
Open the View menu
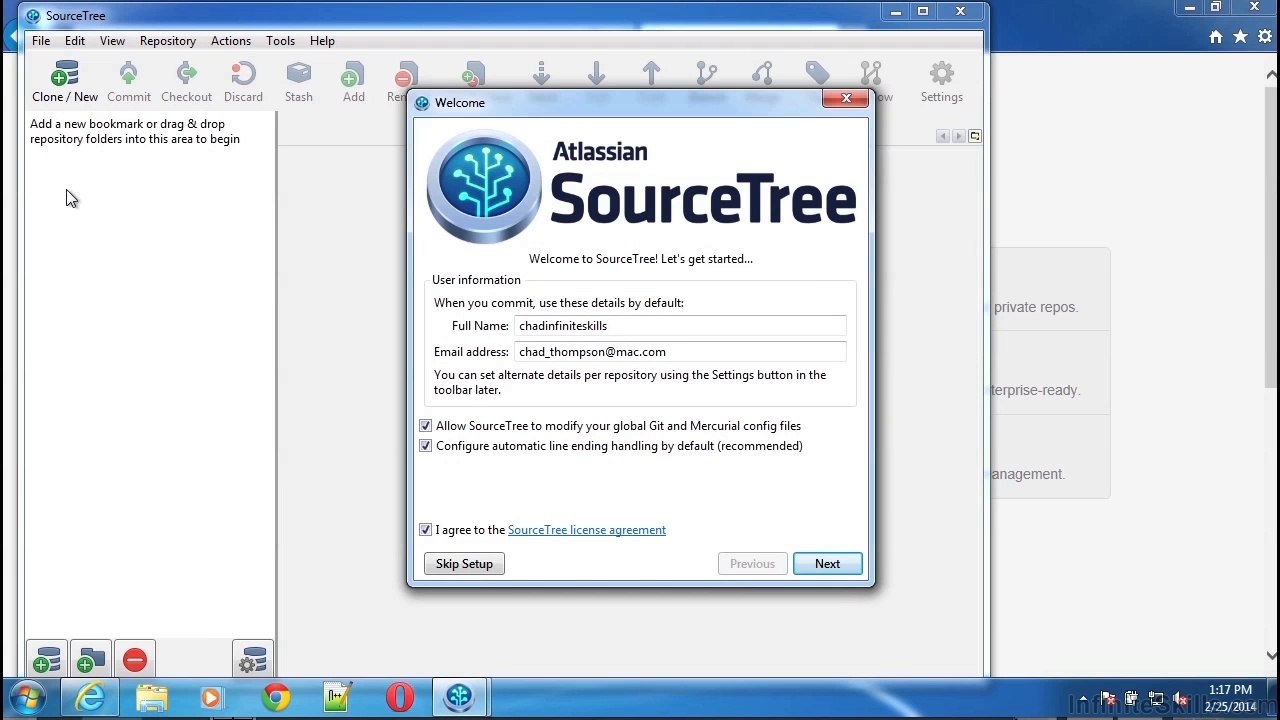pyautogui.click(x=112, y=41)
